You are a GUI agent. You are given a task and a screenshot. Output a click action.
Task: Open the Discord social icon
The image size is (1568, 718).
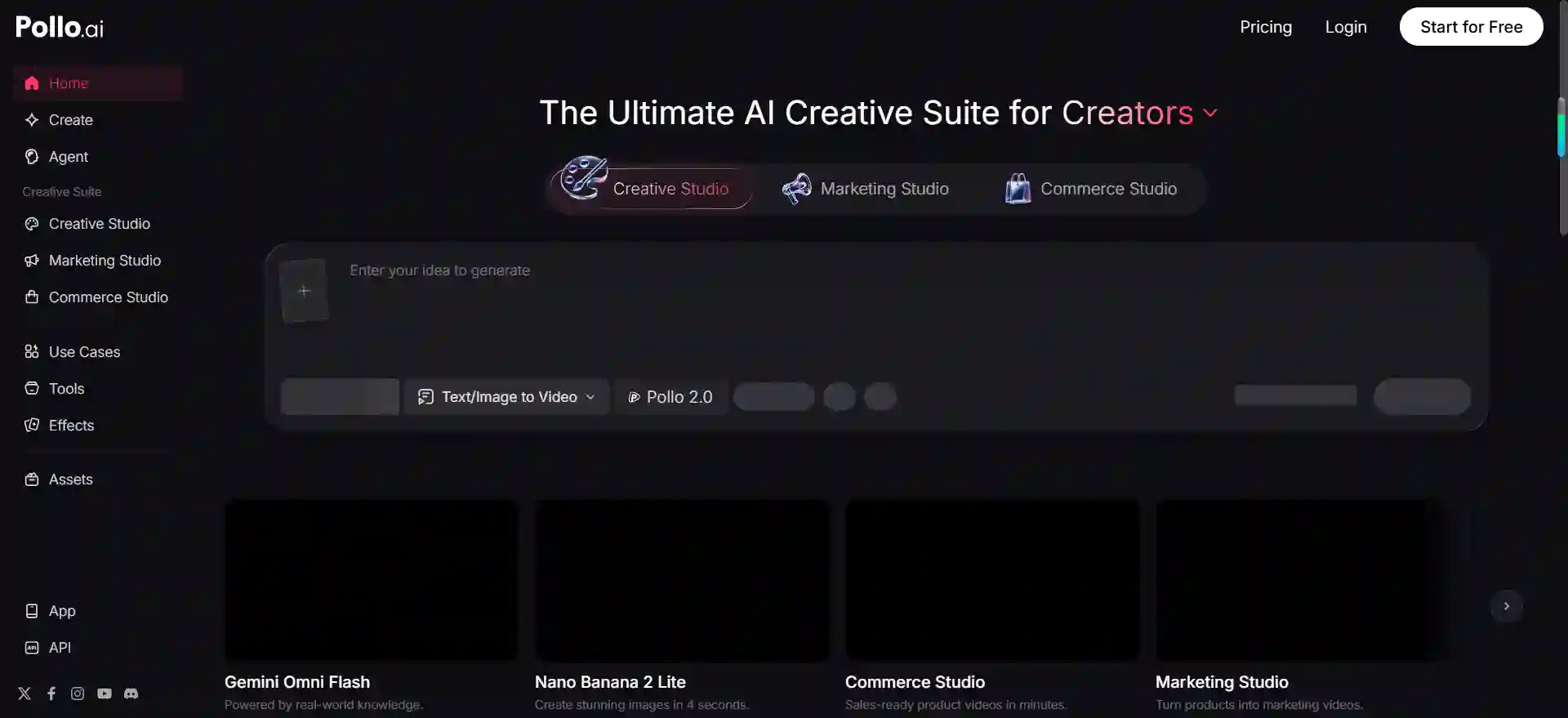pos(131,693)
